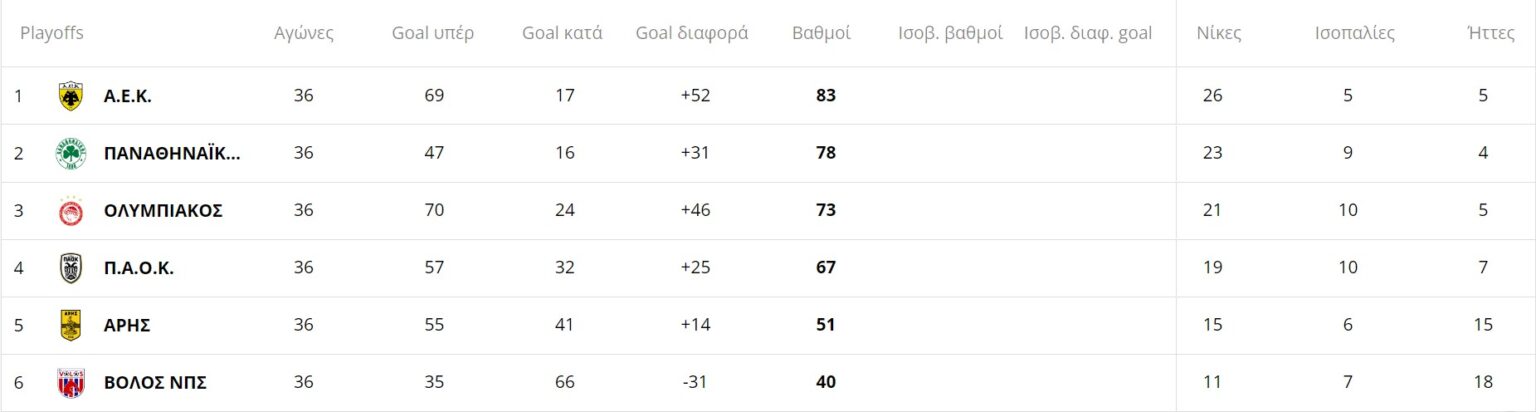
Task: Select Π.Α.Ο.Κ. points value 67
Action: pos(825,268)
